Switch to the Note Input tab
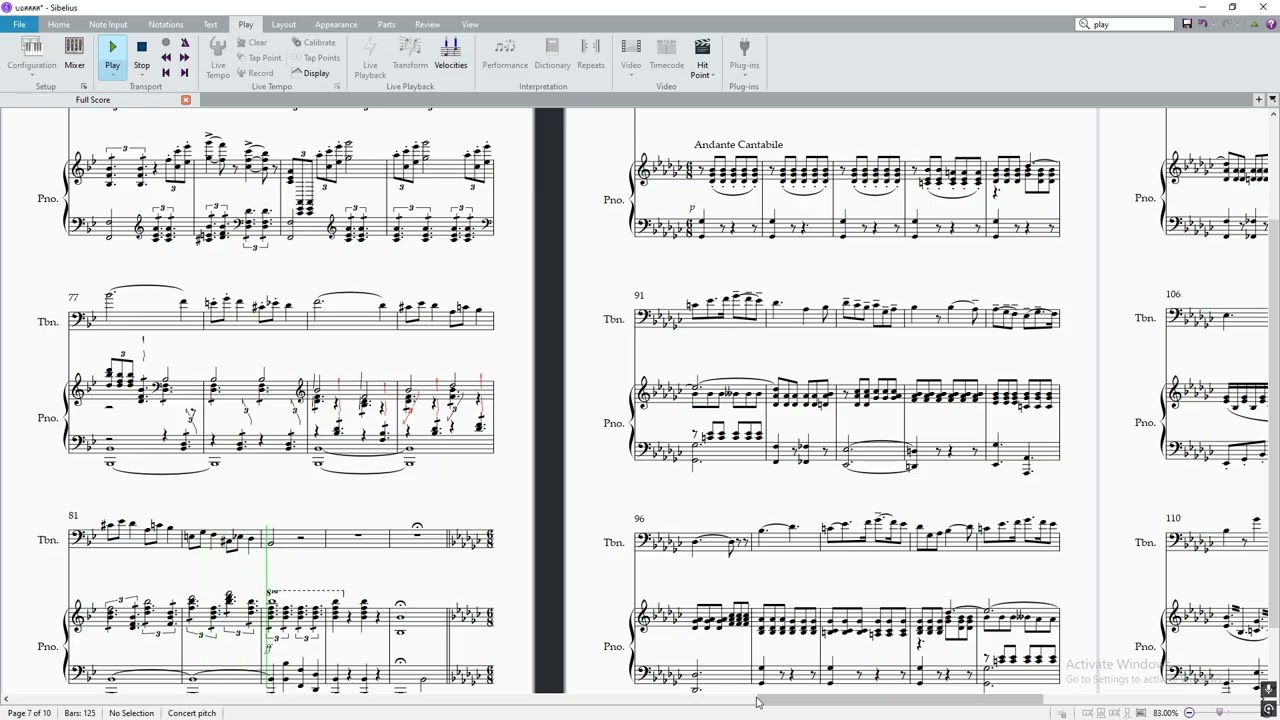This screenshot has width=1280, height=720. 108,24
